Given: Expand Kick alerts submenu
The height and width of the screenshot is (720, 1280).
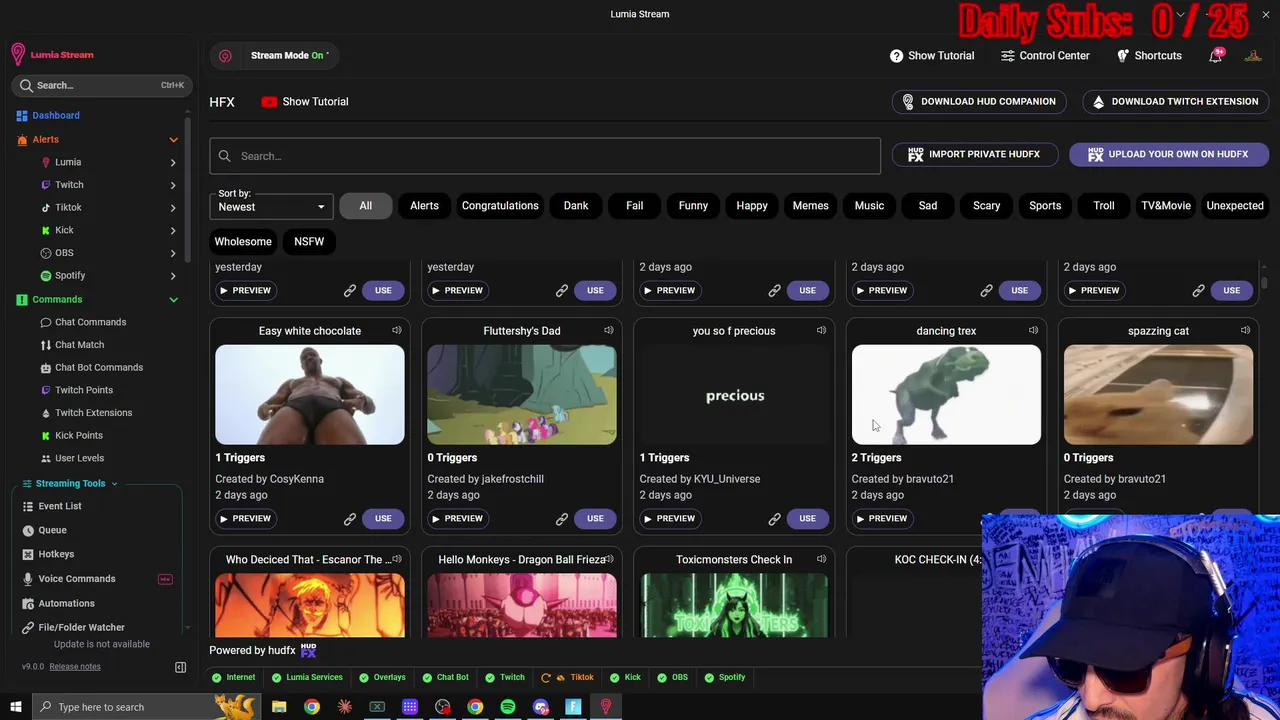Looking at the screenshot, I should pos(173,230).
